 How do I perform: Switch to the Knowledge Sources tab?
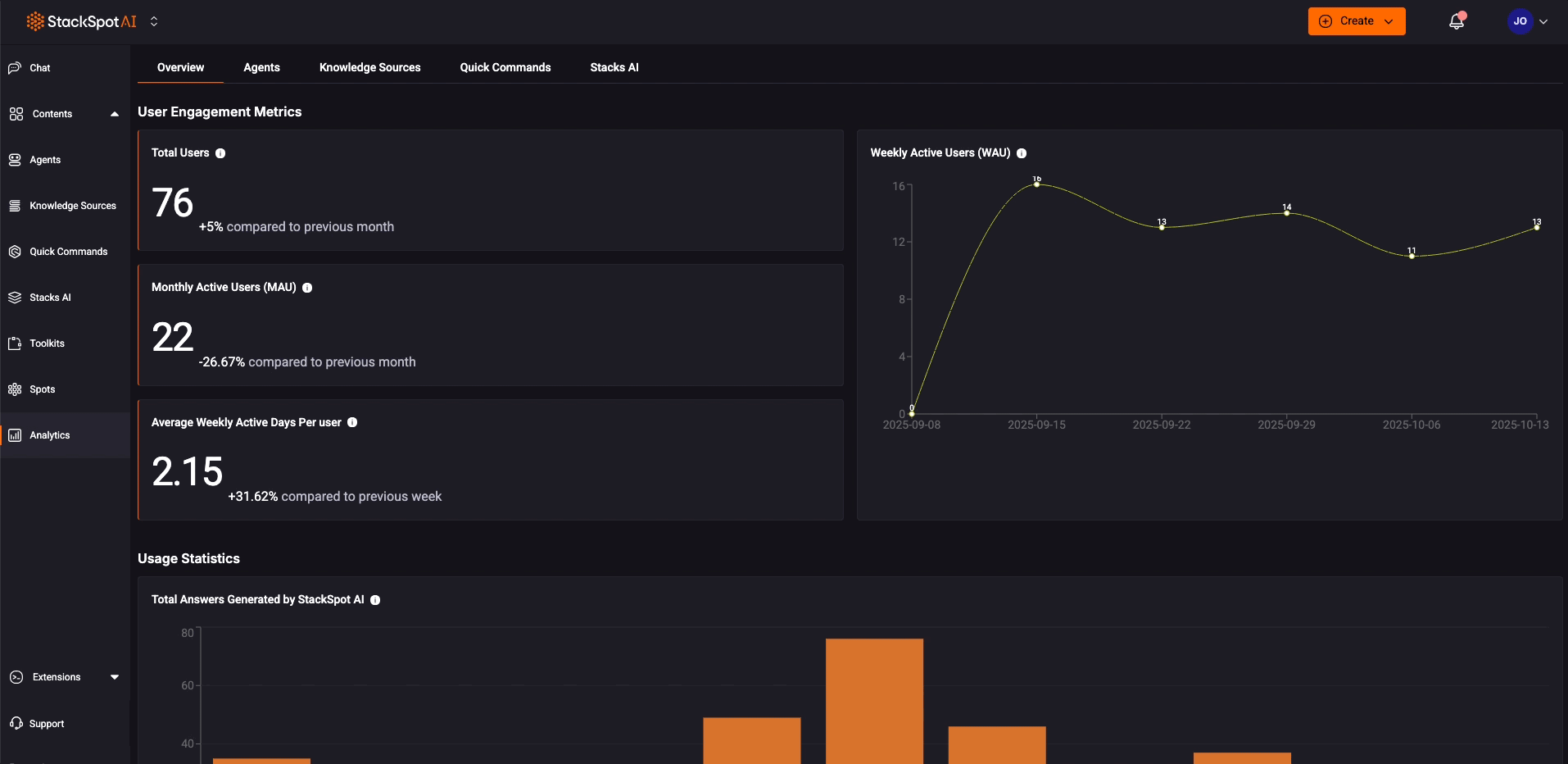click(x=369, y=67)
